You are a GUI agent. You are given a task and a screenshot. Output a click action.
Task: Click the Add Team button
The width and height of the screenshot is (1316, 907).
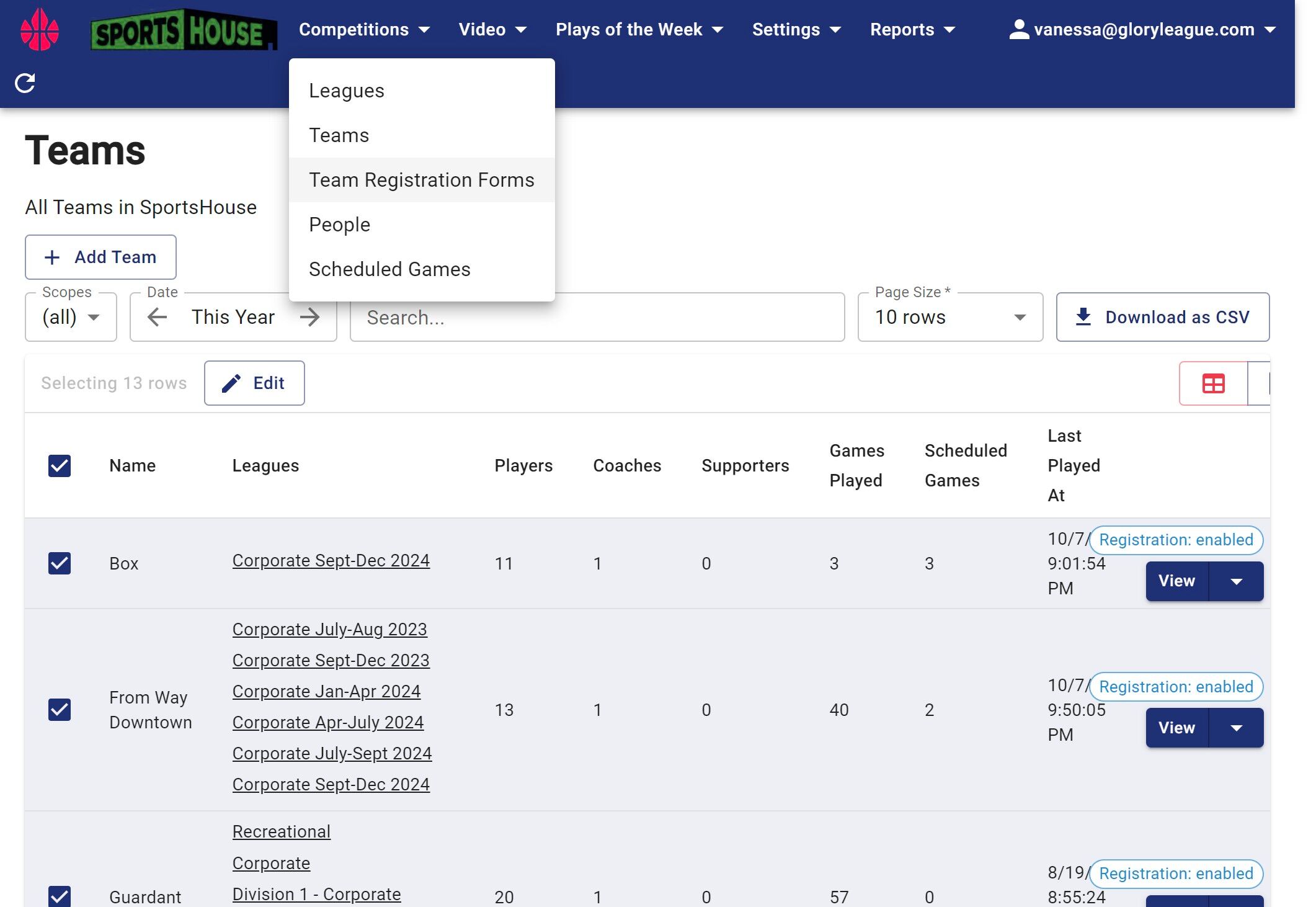100,257
